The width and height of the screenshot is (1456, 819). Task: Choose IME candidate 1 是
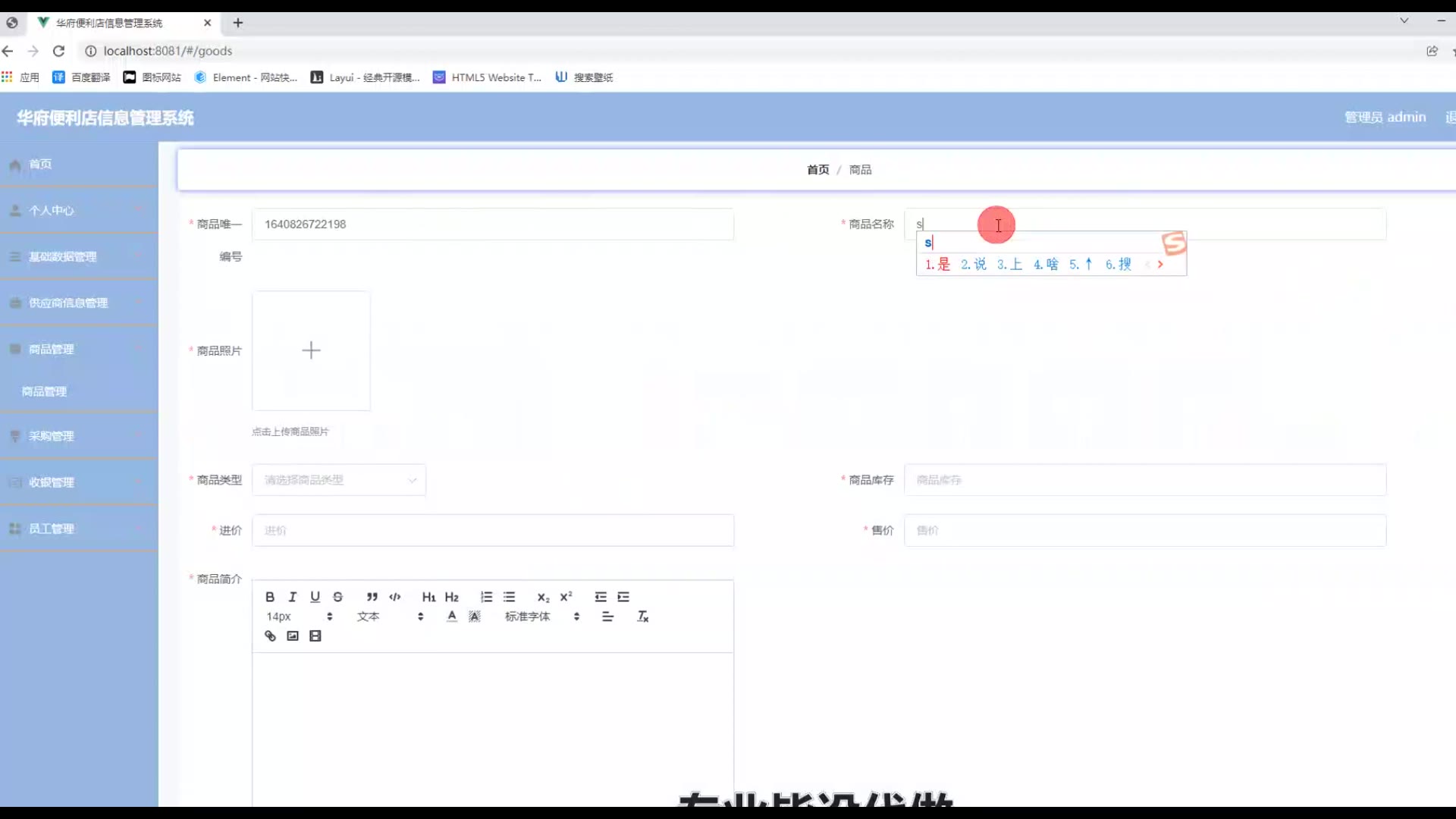pyautogui.click(x=938, y=265)
